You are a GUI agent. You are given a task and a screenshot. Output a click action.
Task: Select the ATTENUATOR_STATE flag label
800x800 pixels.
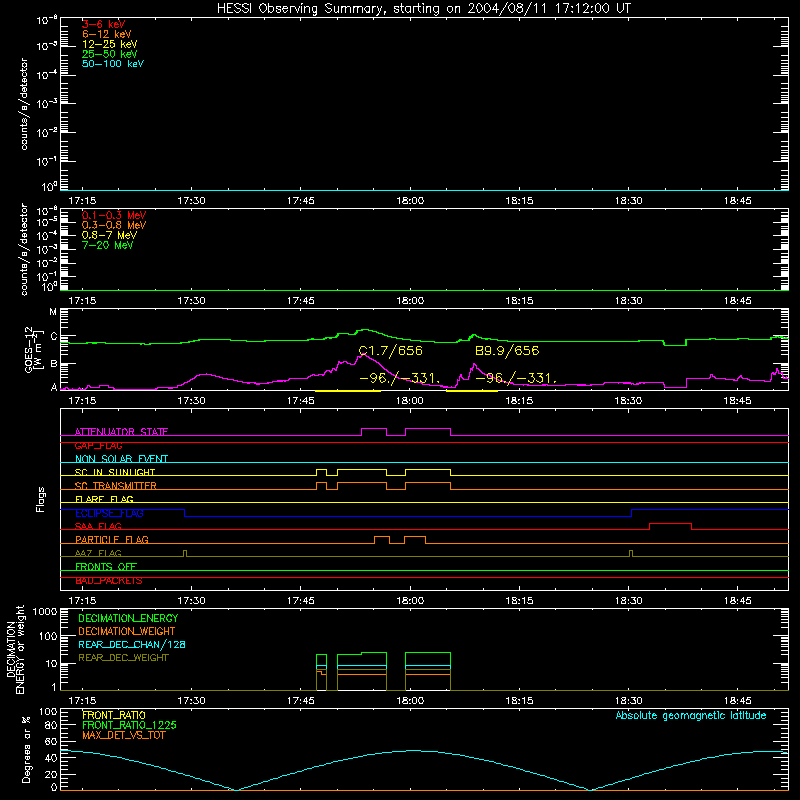[121, 432]
